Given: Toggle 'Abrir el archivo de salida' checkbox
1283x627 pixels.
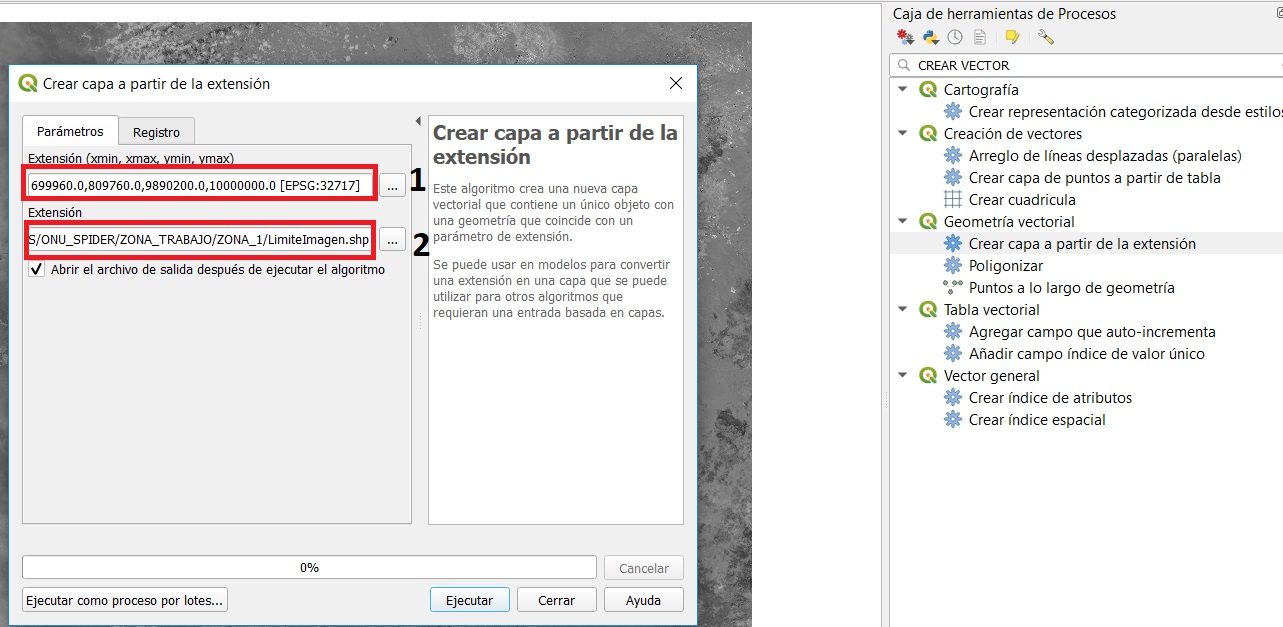Looking at the screenshot, I should click(x=37, y=269).
